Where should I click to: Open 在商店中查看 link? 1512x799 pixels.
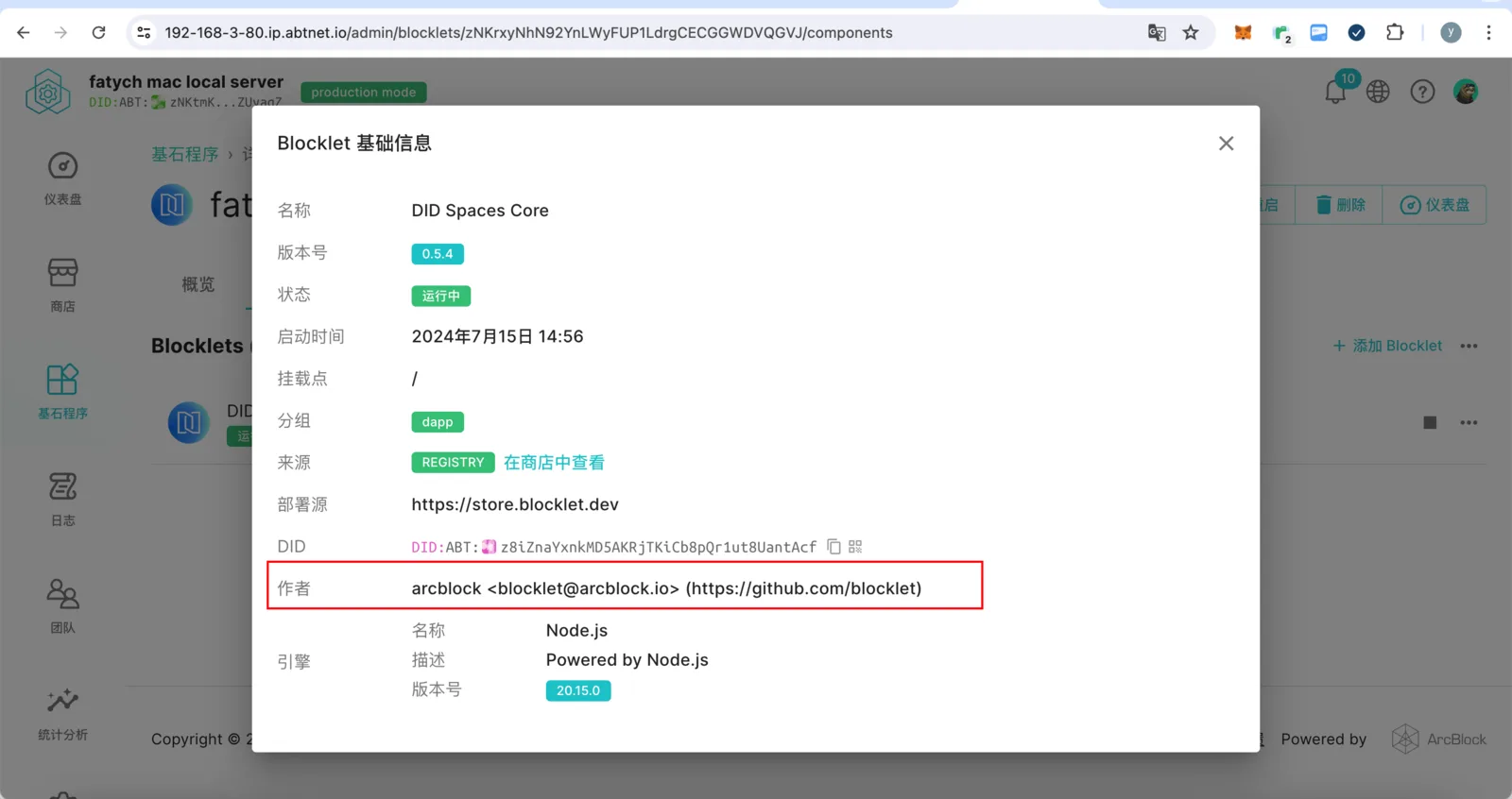point(554,463)
